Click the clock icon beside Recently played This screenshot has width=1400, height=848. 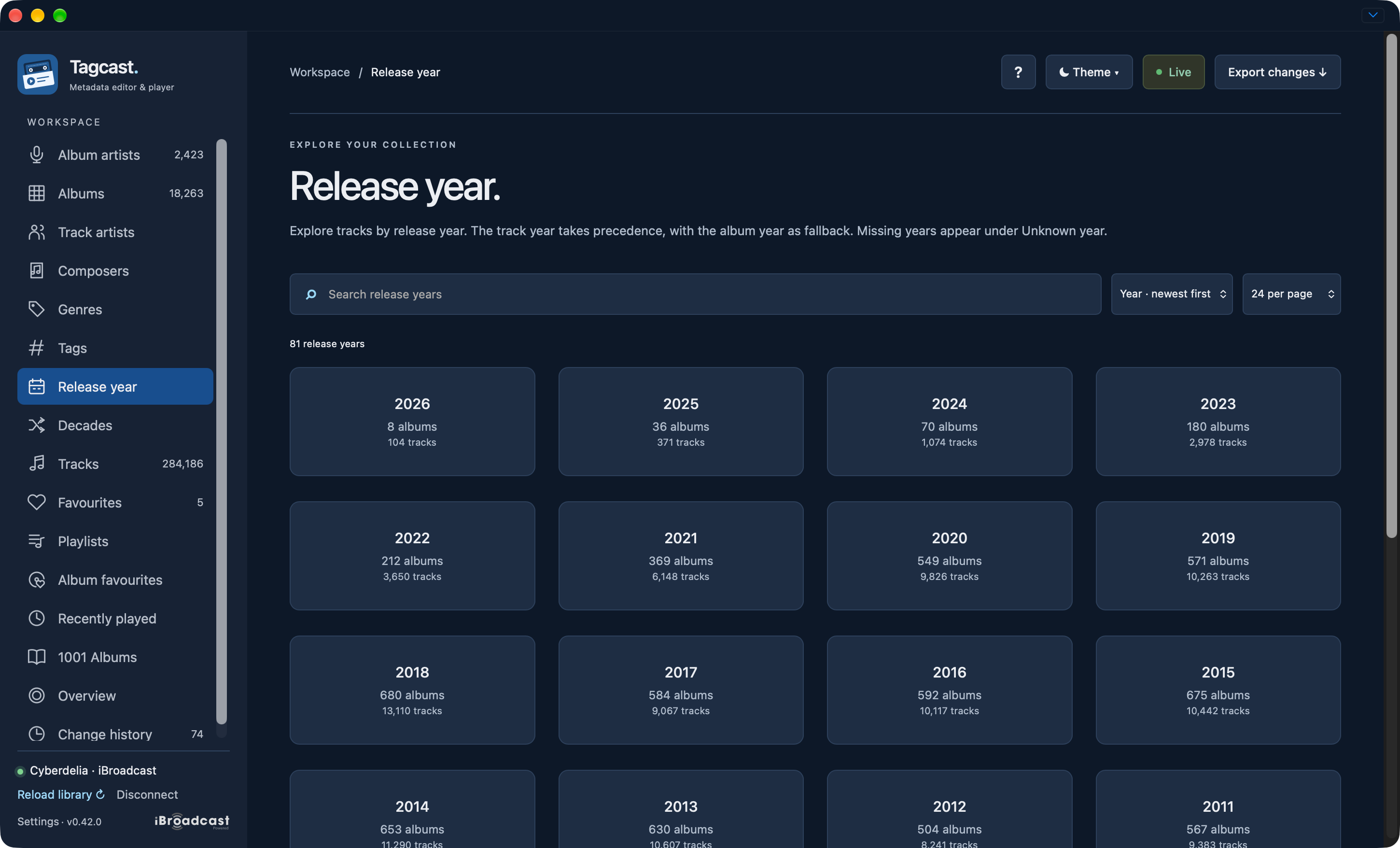click(x=36, y=619)
